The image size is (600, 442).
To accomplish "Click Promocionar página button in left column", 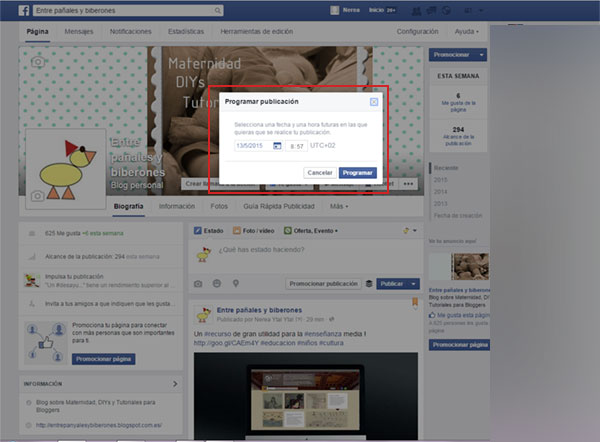I will pos(103,359).
